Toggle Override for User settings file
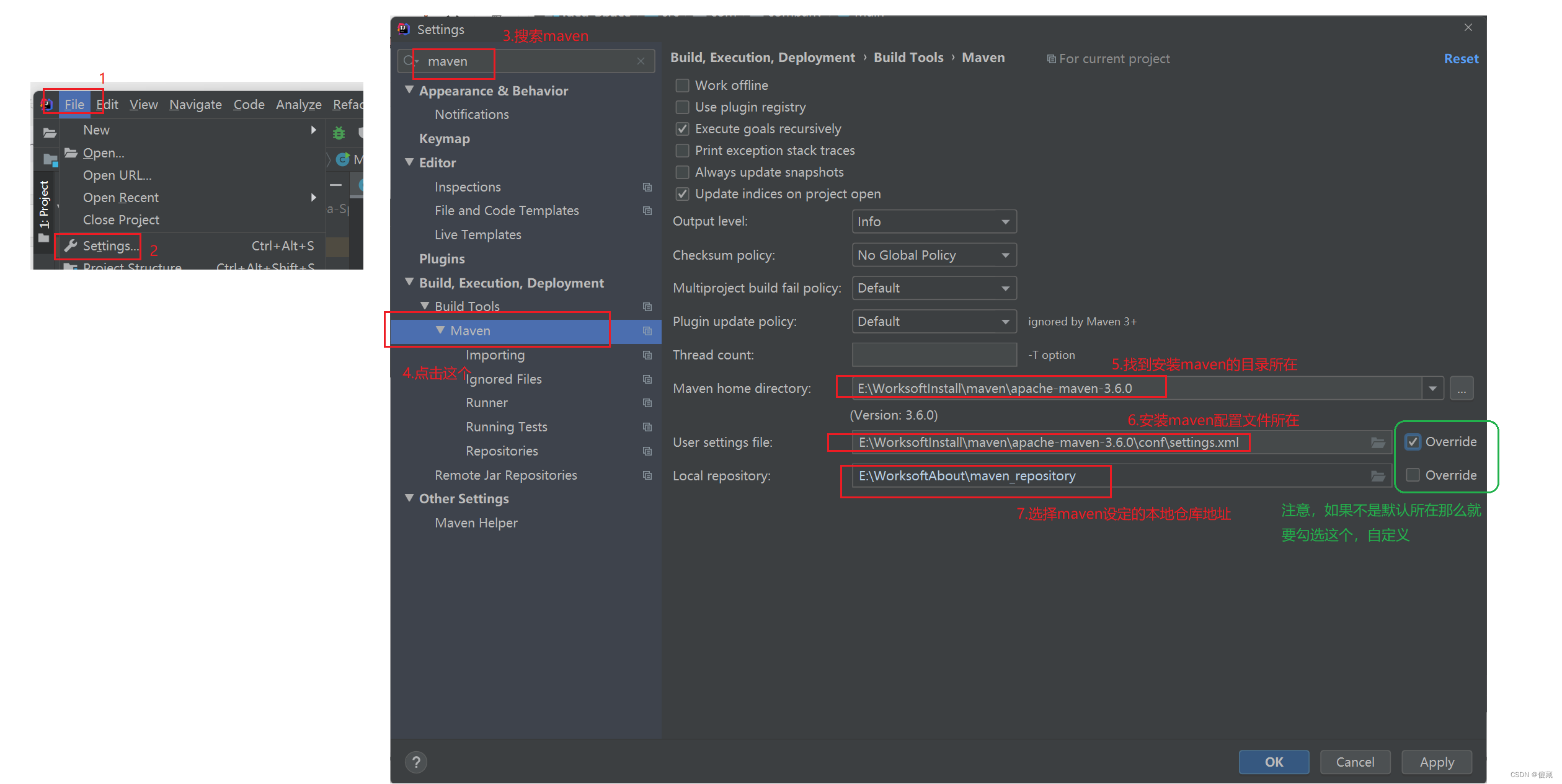This screenshot has height=784, width=1562. pyautogui.click(x=1413, y=442)
